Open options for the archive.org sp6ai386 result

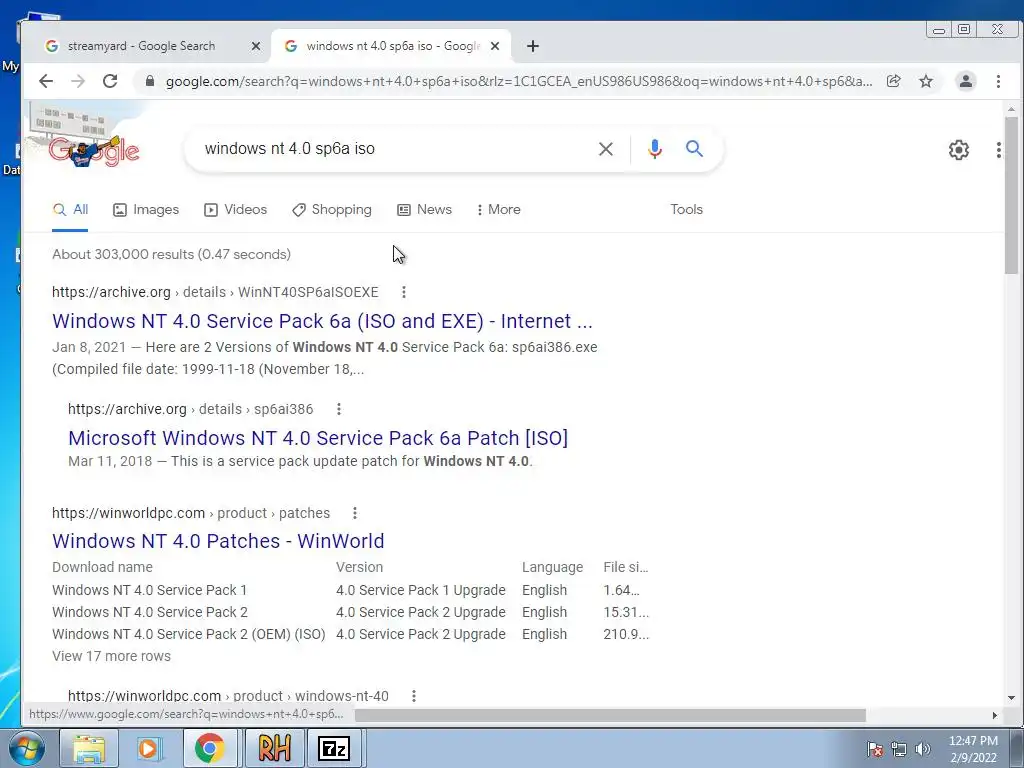[338, 409]
